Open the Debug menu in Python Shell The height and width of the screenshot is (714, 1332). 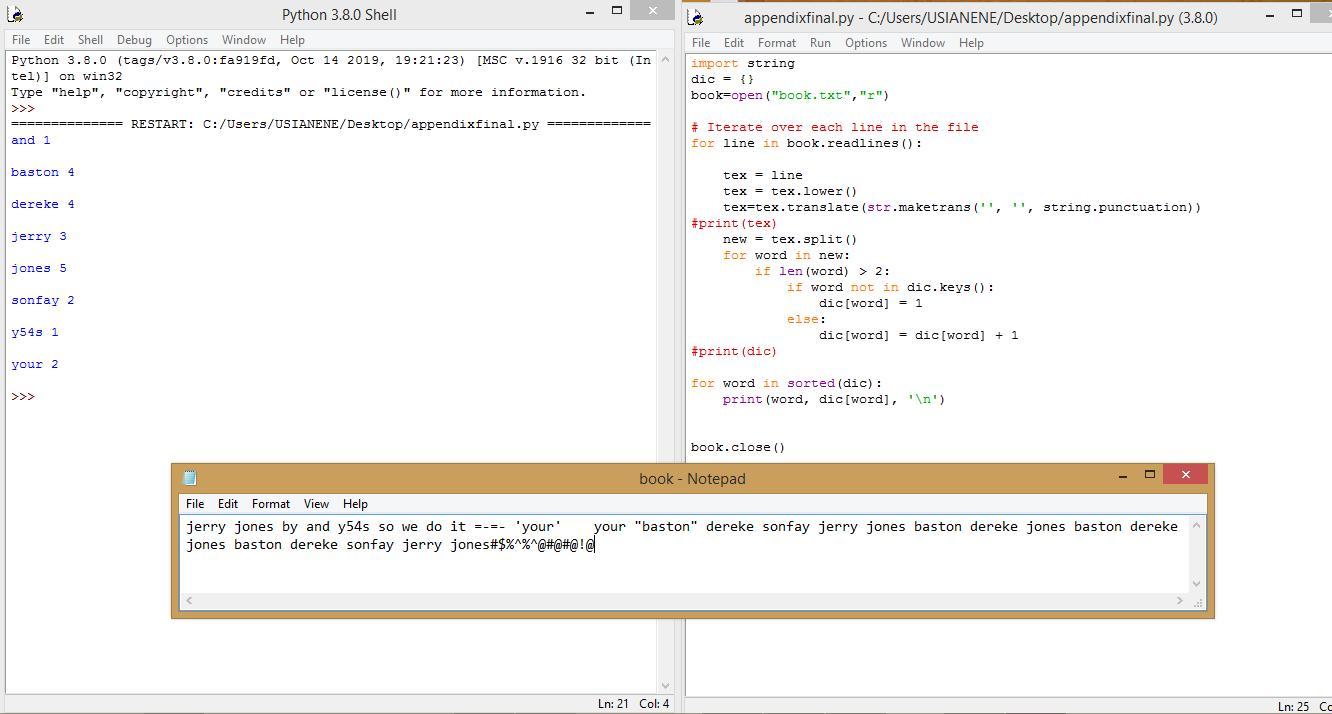point(134,40)
